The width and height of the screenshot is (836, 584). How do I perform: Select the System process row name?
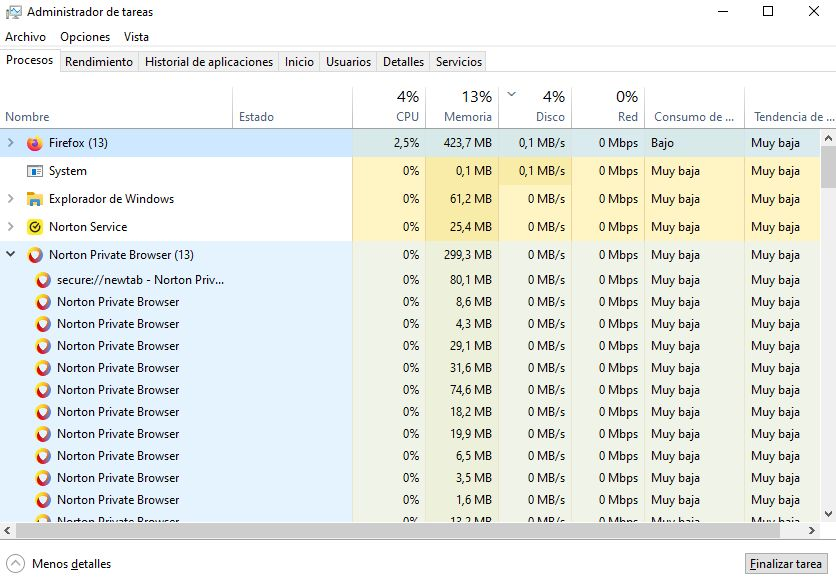(68, 171)
